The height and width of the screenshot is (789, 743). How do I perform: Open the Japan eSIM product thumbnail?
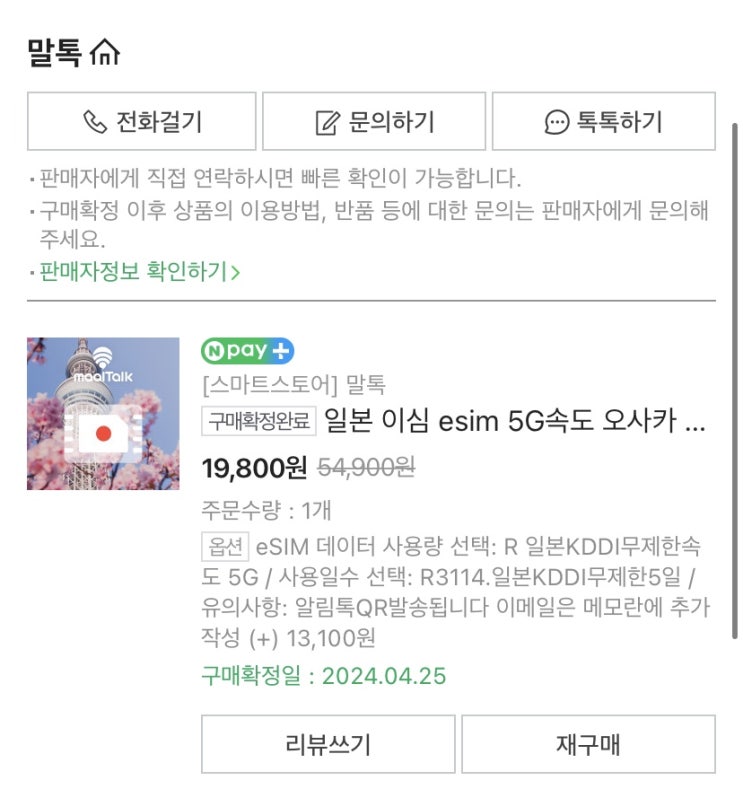pos(103,414)
